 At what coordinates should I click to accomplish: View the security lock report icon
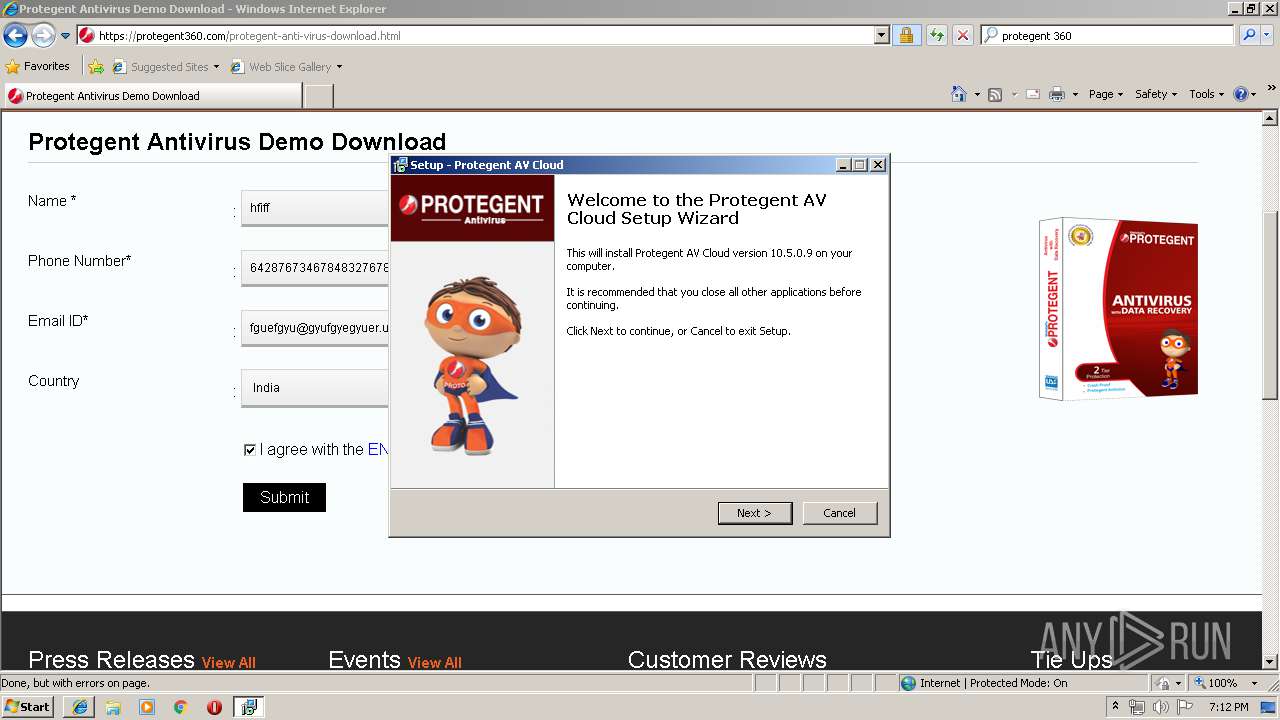click(906, 35)
